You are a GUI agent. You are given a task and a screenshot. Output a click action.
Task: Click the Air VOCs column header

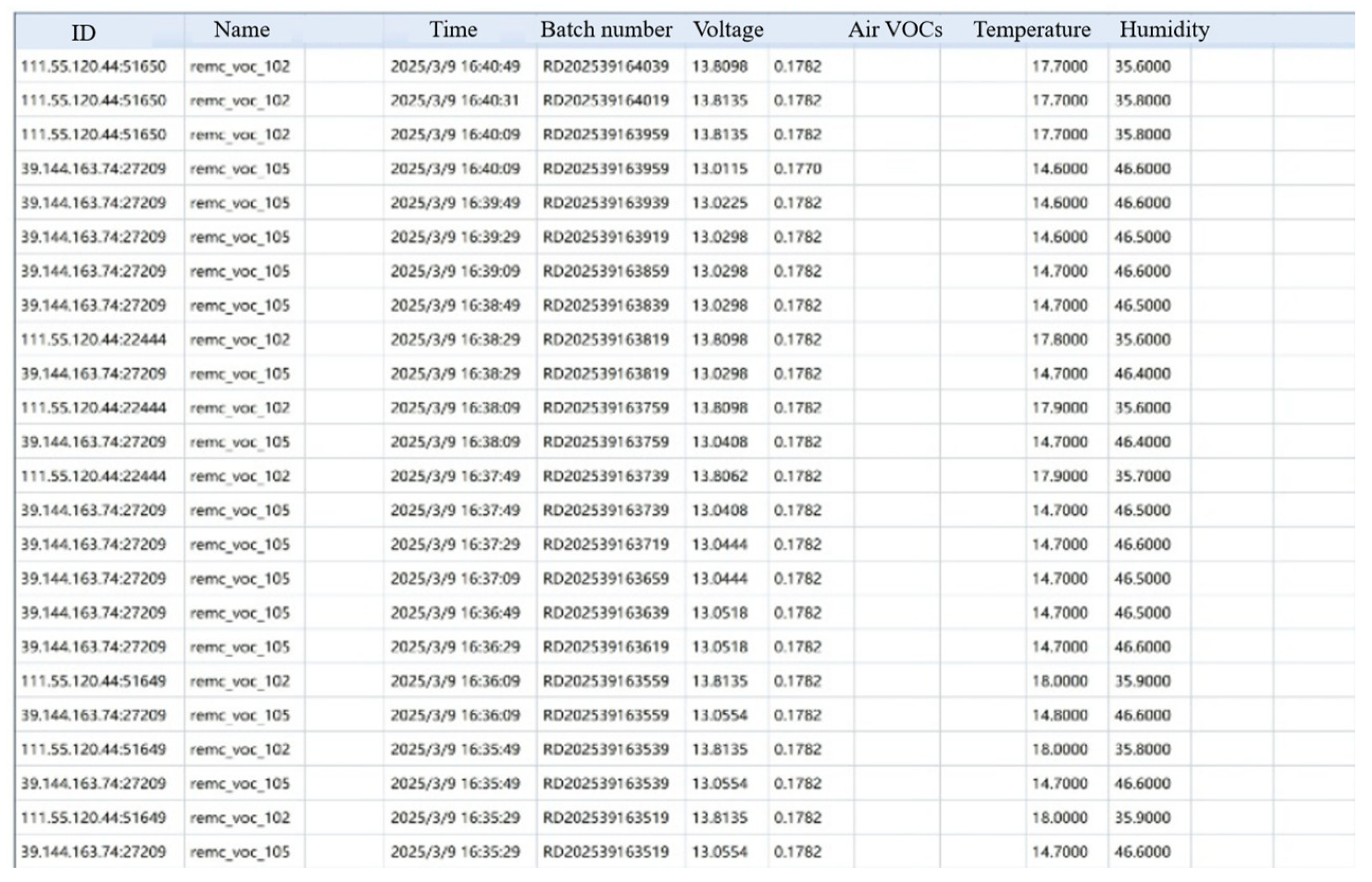coord(895,30)
